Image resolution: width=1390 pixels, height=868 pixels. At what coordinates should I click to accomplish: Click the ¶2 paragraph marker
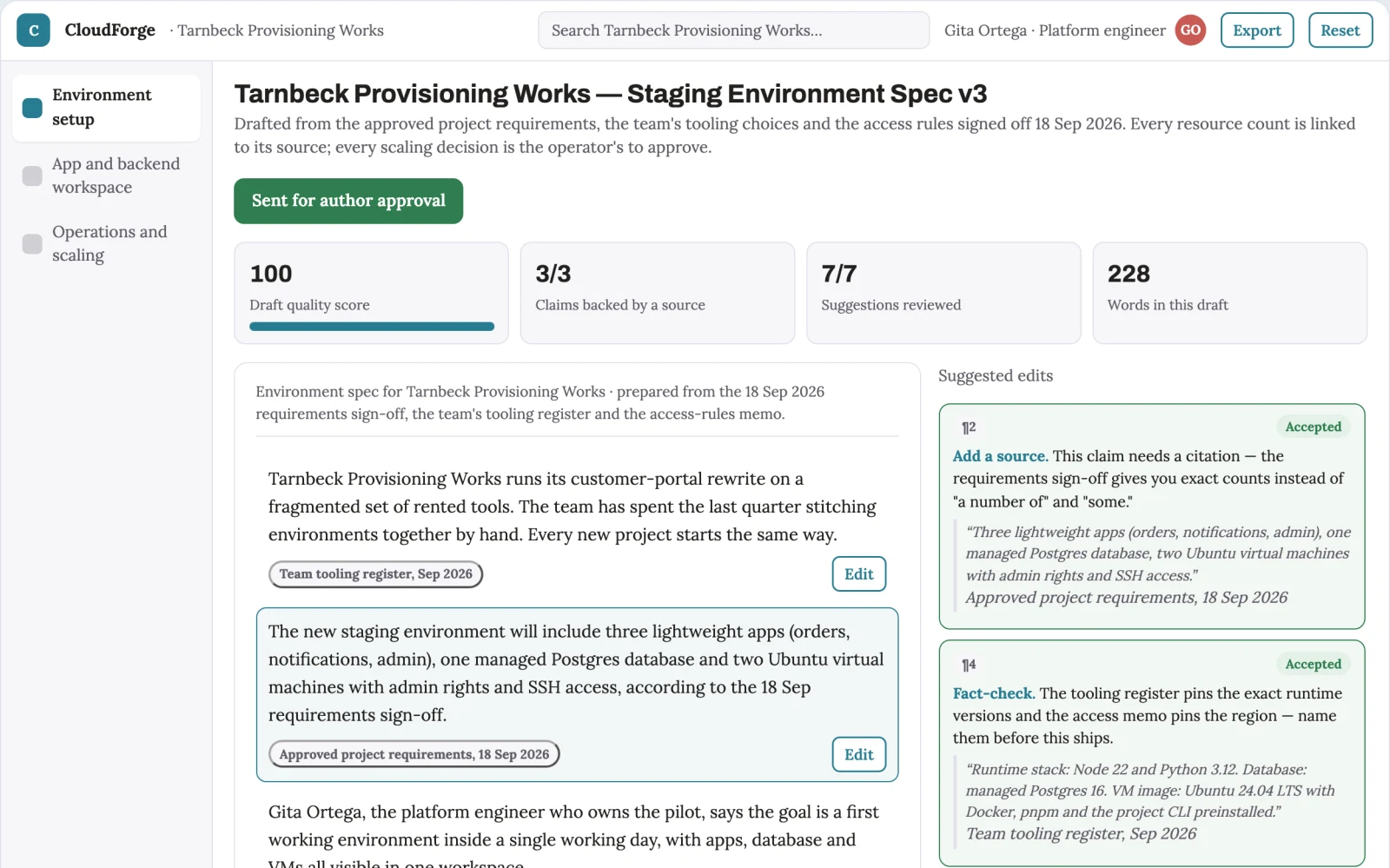[x=969, y=427]
